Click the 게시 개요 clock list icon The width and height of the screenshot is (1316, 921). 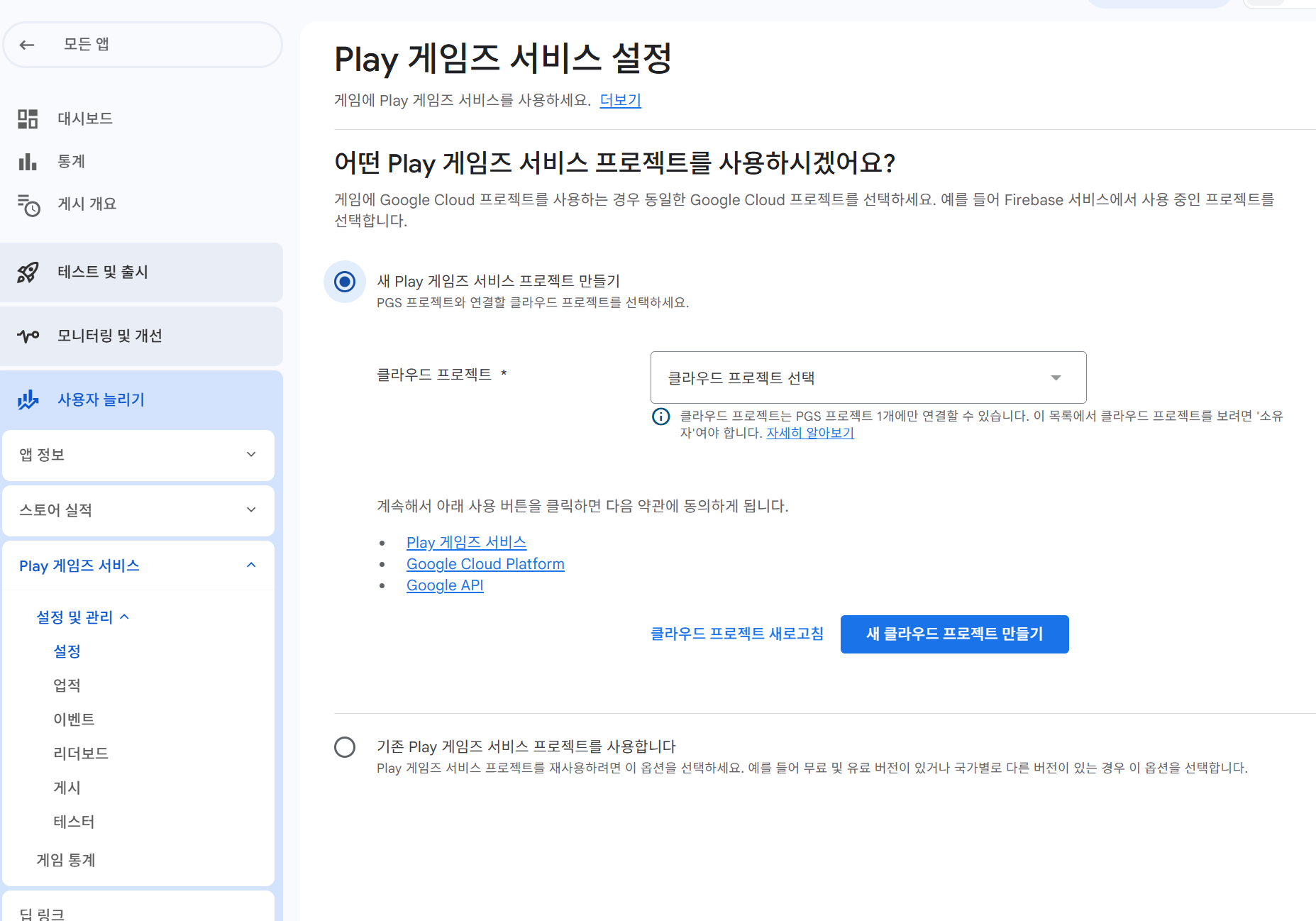(28, 204)
